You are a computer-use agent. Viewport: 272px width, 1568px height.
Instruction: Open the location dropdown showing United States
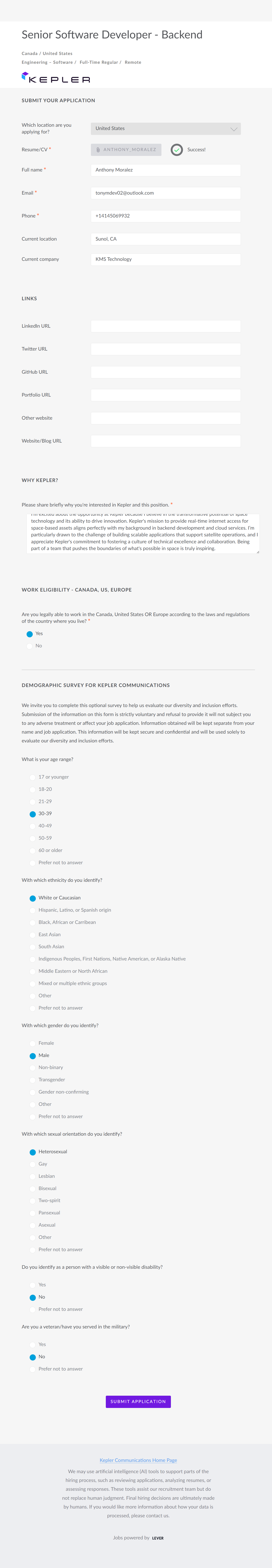click(x=160, y=128)
